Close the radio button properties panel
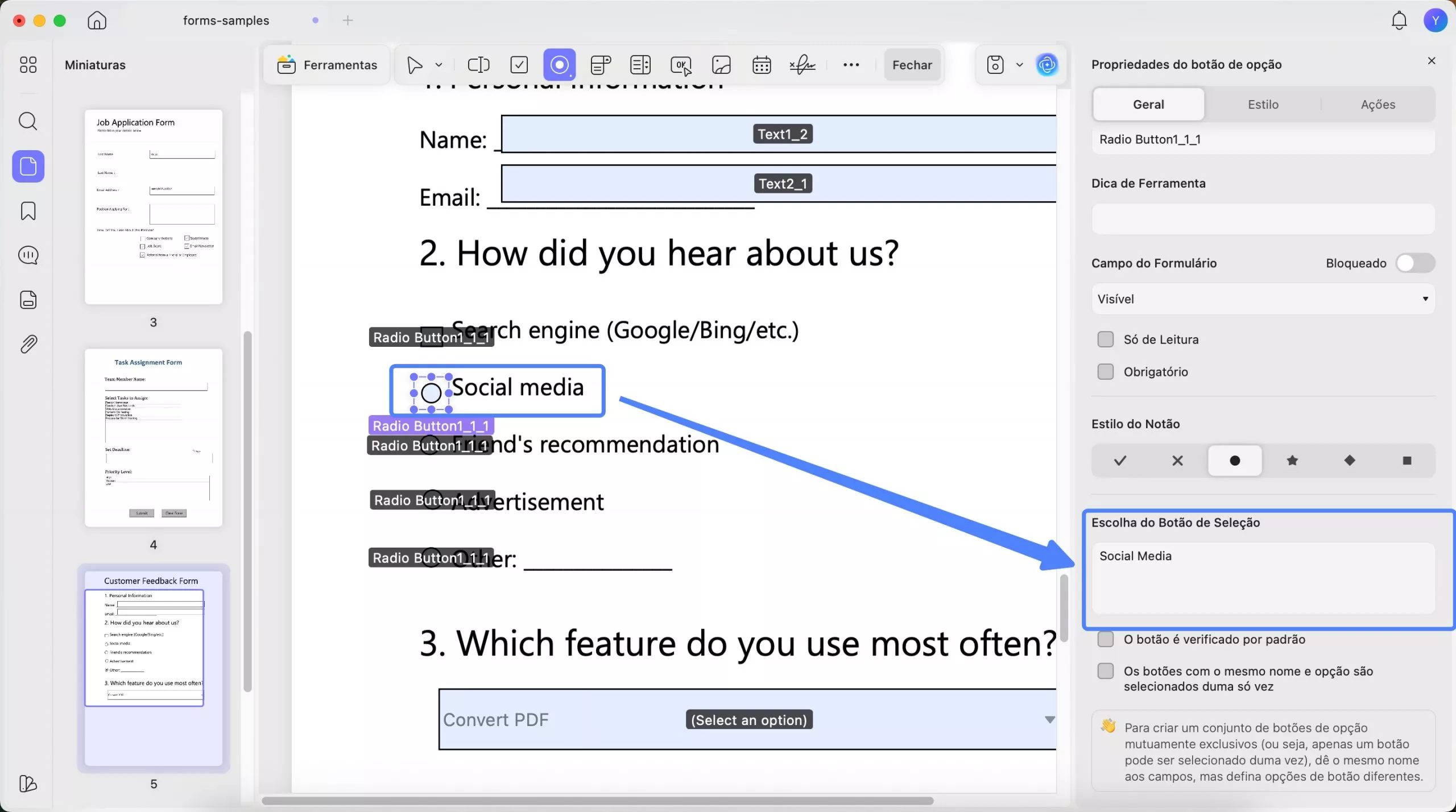 coord(1432,61)
